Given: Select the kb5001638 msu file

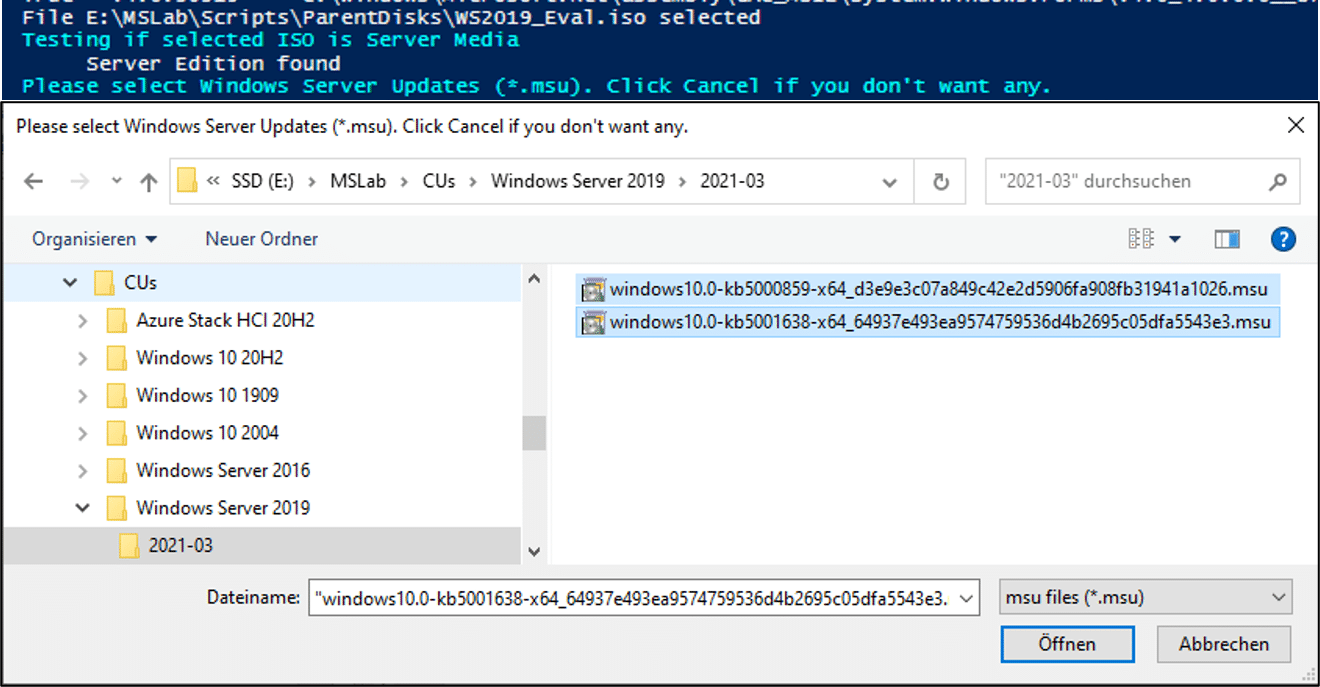Looking at the screenshot, I should (x=927, y=322).
